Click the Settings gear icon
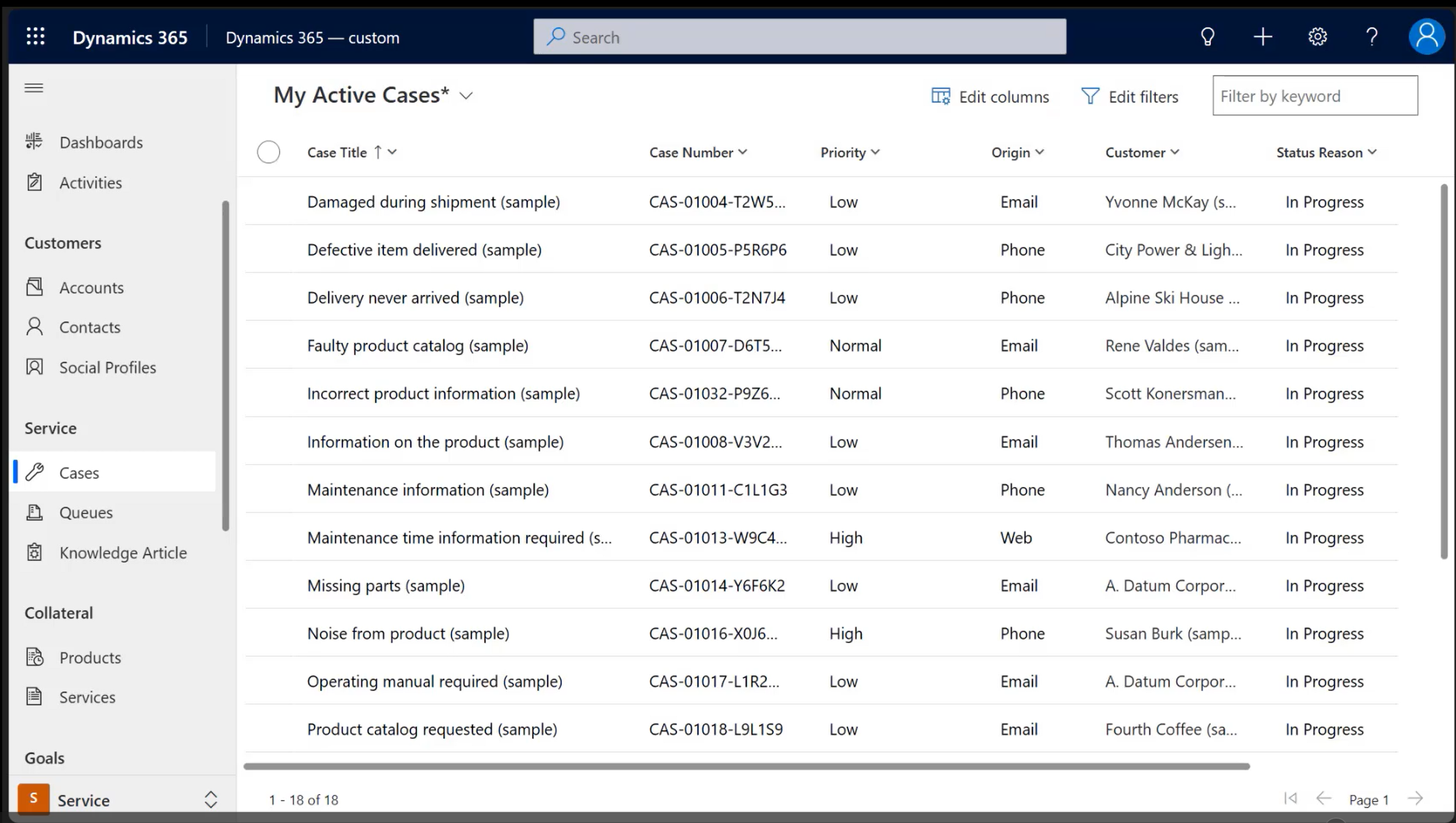This screenshot has height=823, width=1456. point(1318,37)
